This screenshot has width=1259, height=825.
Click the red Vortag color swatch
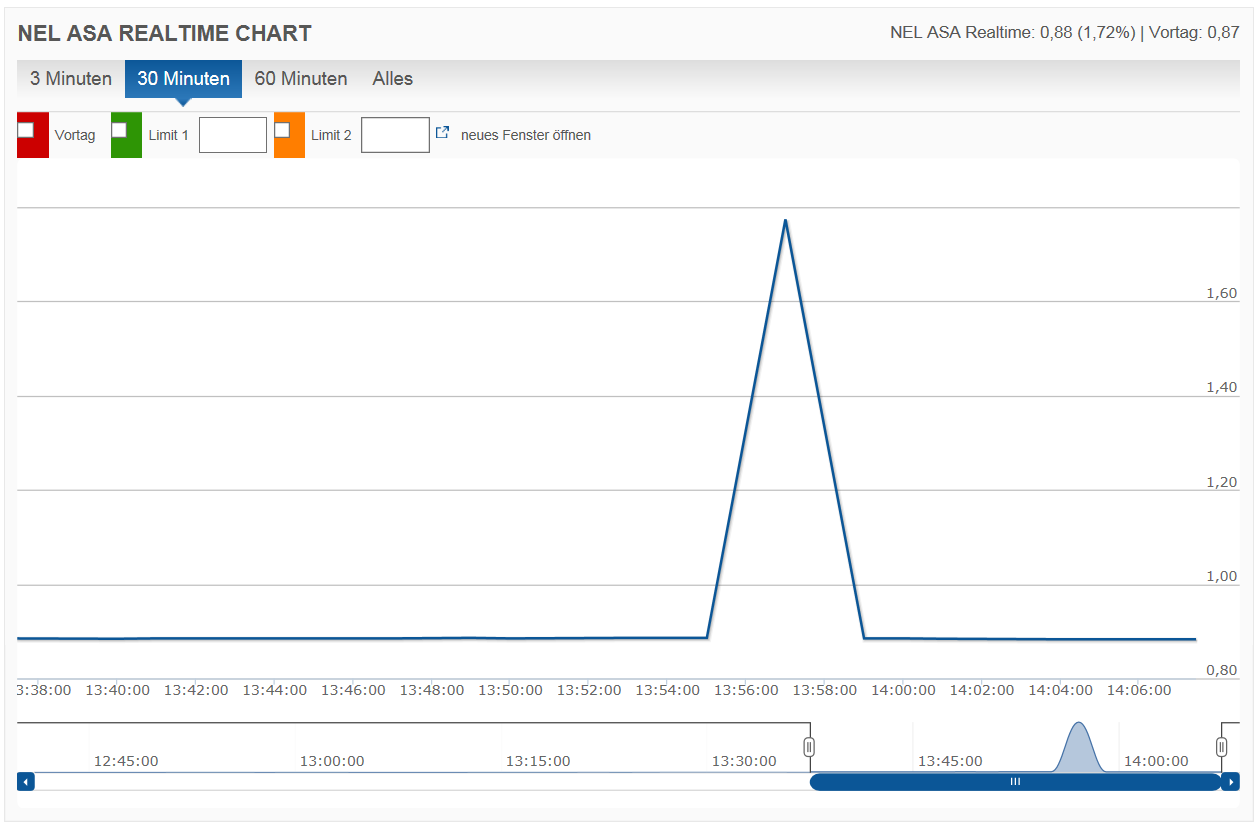pos(33,135)
